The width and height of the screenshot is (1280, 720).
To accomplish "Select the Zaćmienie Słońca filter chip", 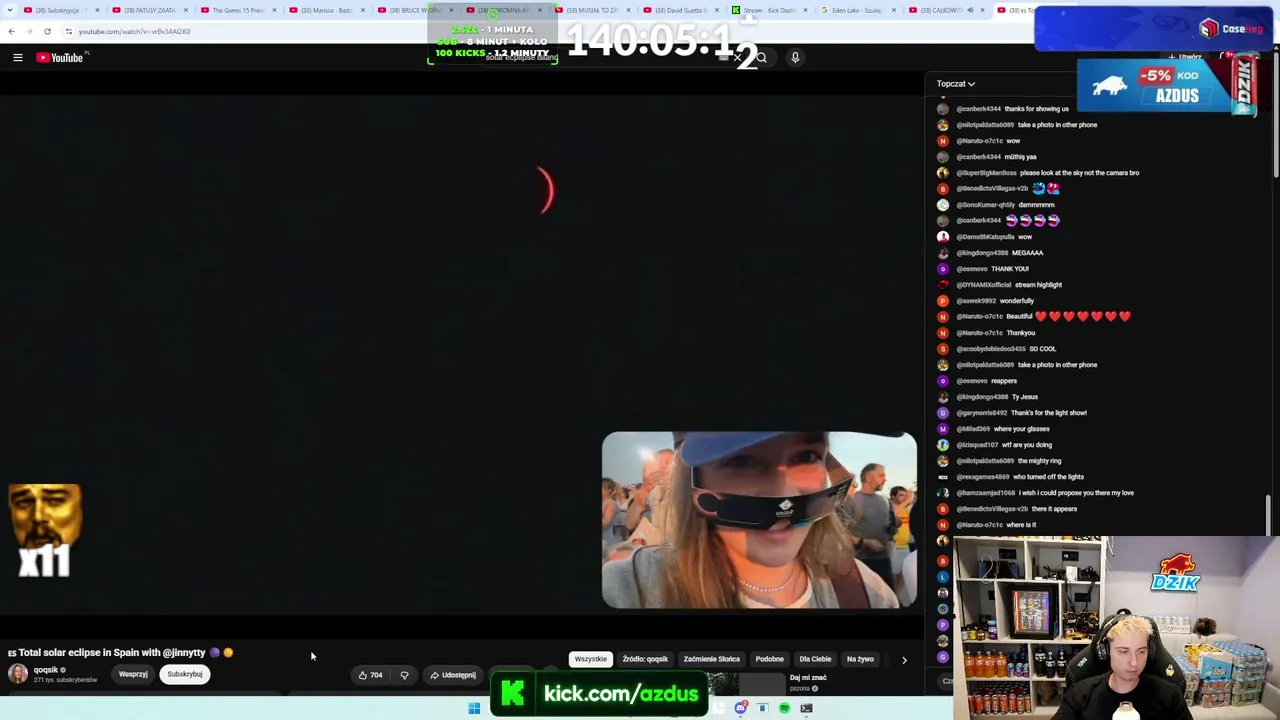I will (712, 659).
